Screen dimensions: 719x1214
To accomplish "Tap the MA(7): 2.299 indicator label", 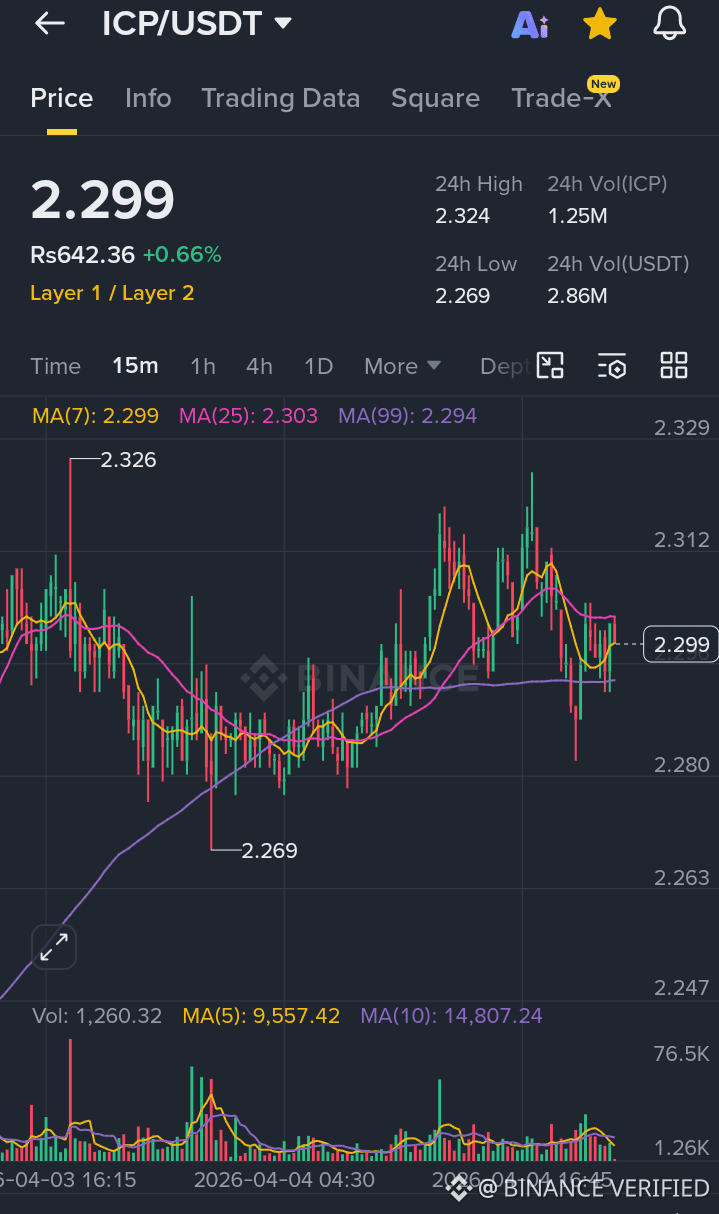I will [95, 415].
